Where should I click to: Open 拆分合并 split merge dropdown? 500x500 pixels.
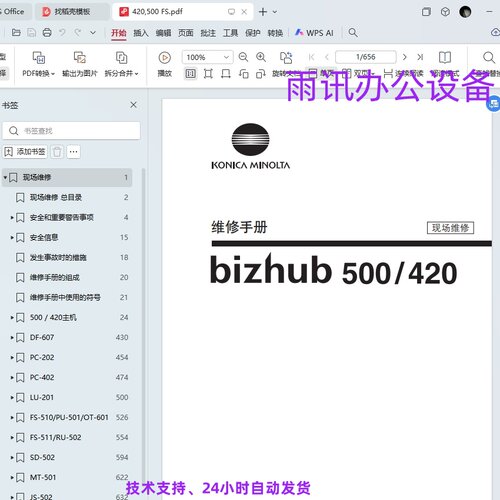[121, 64]
